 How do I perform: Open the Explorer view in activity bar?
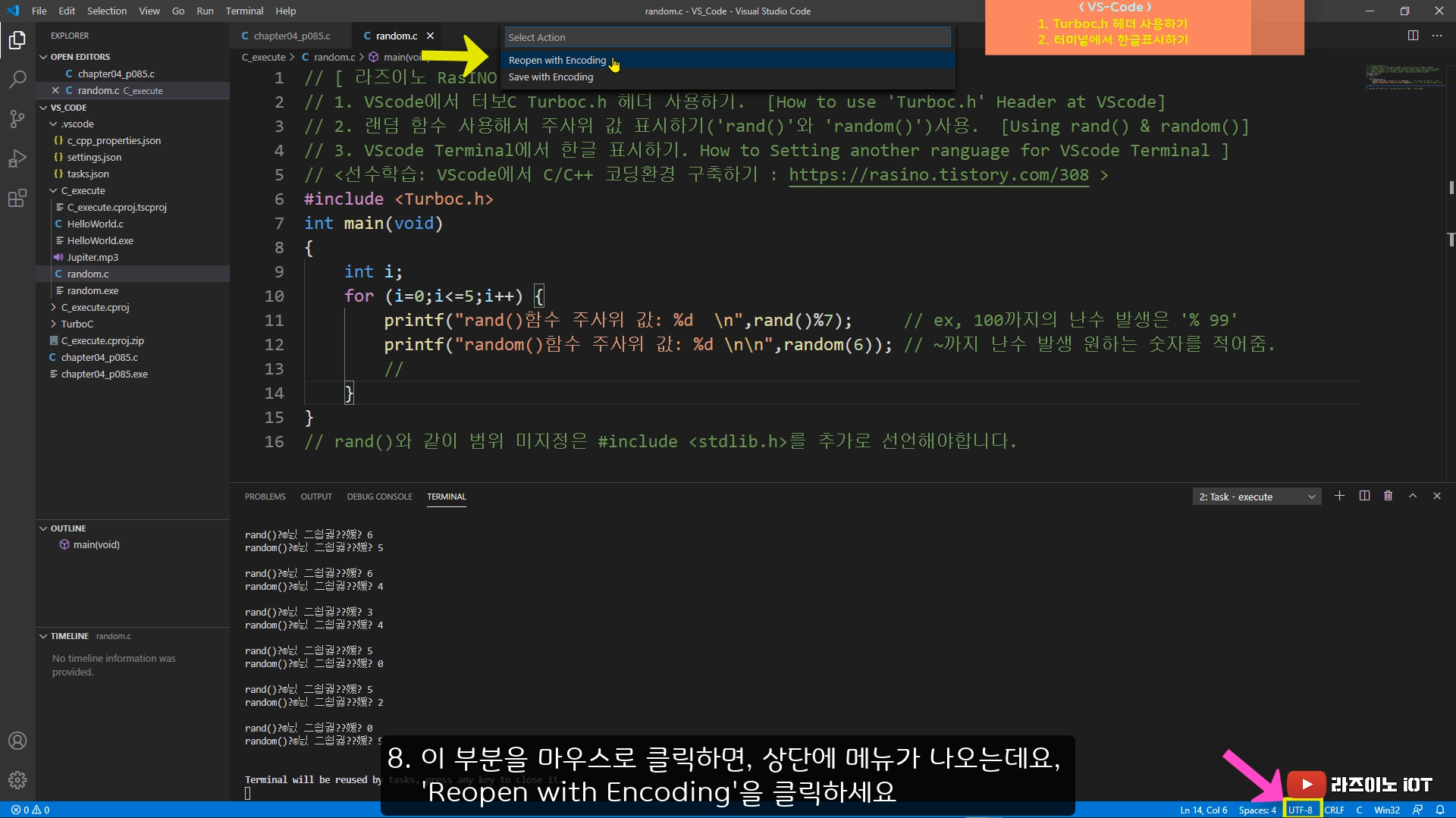(17, 39)
